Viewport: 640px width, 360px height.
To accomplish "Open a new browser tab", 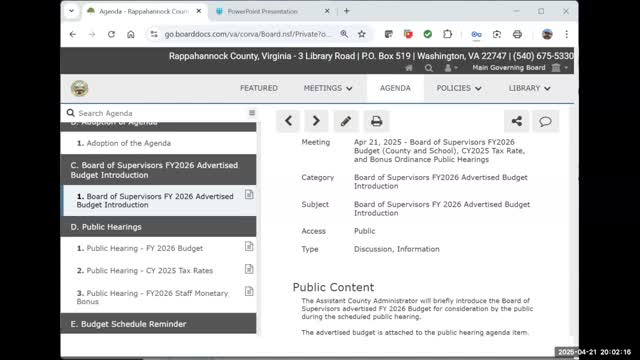I will [347, 11].
